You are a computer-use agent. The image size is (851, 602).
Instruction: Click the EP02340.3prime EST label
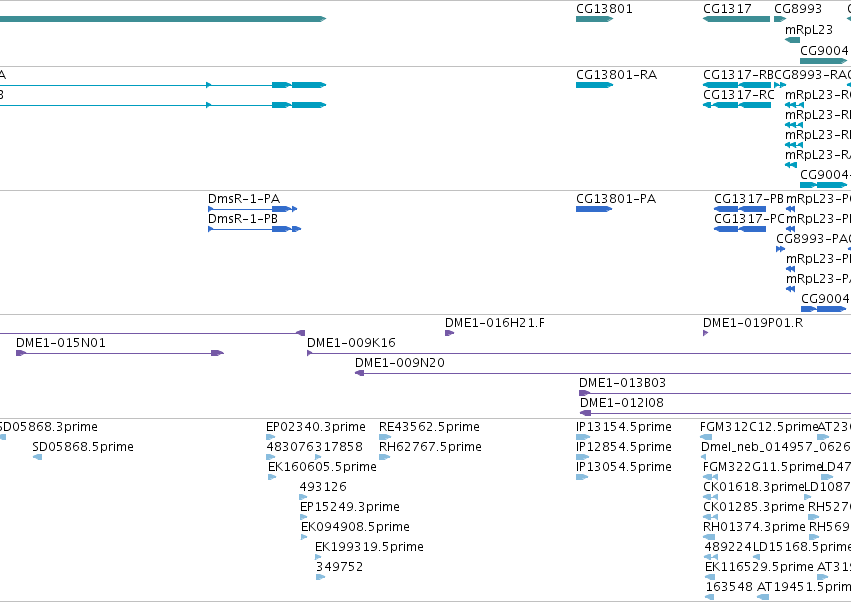[316, 427]
